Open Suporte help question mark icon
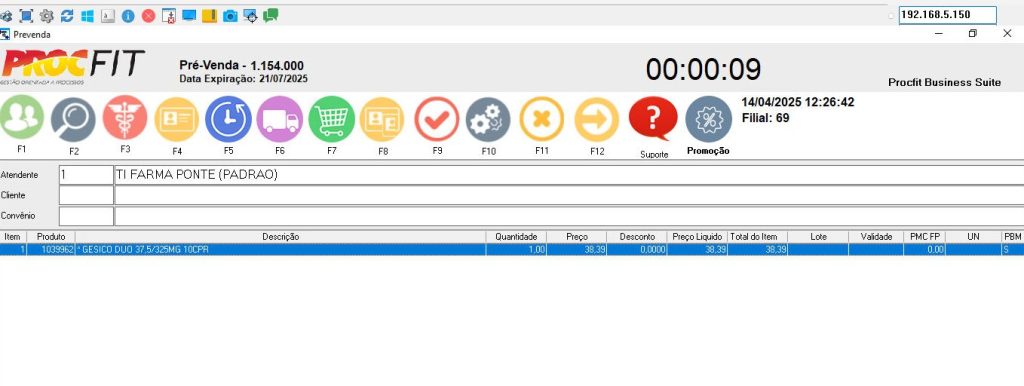Screen dimensions: 1024x386 [653, 119]
